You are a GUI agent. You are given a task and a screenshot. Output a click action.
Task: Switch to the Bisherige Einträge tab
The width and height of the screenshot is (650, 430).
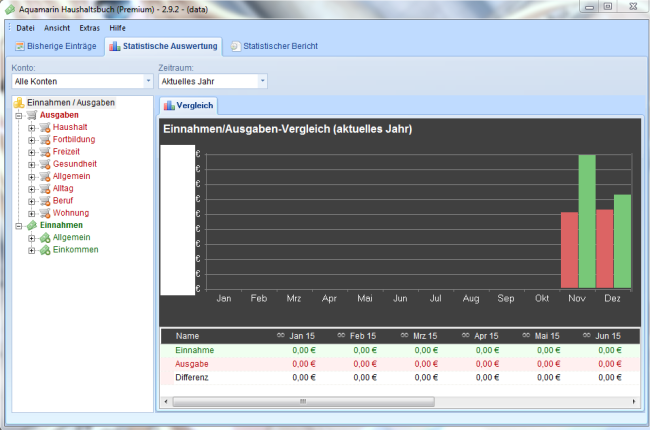[56, 46]
